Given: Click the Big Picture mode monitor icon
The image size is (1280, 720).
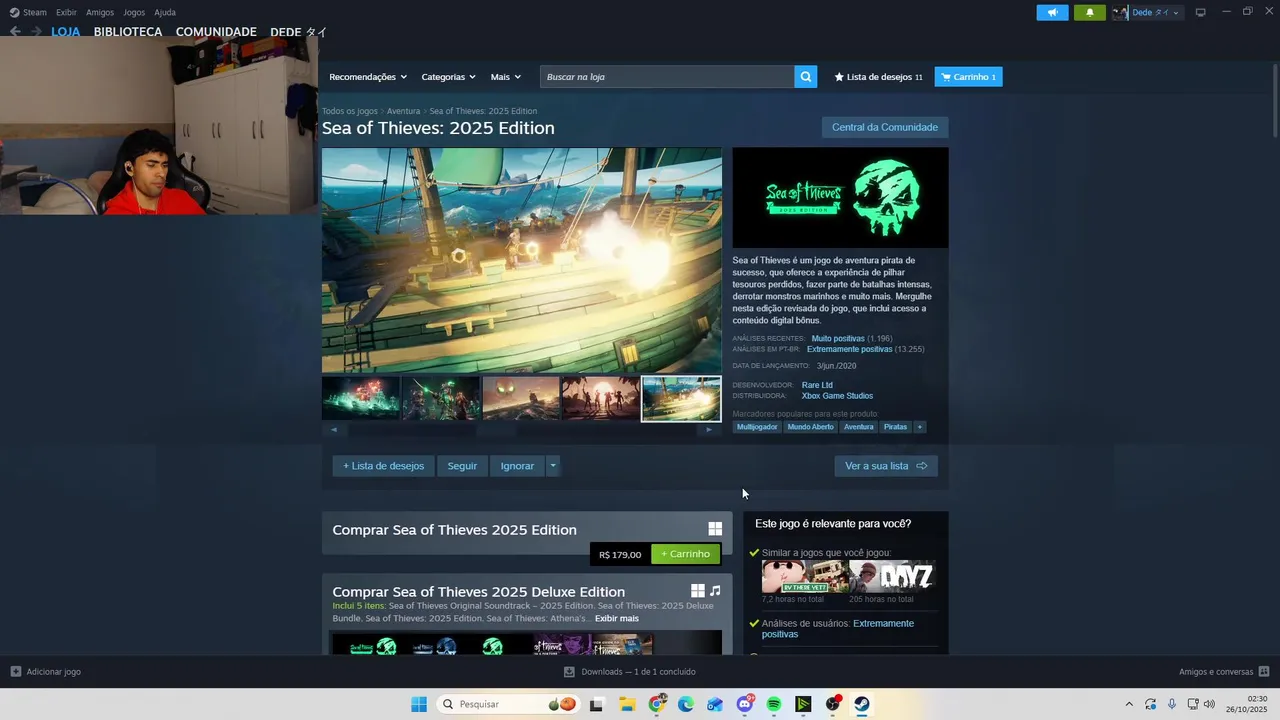Looking at the screenshot, I should click(x=1200, y=13).
